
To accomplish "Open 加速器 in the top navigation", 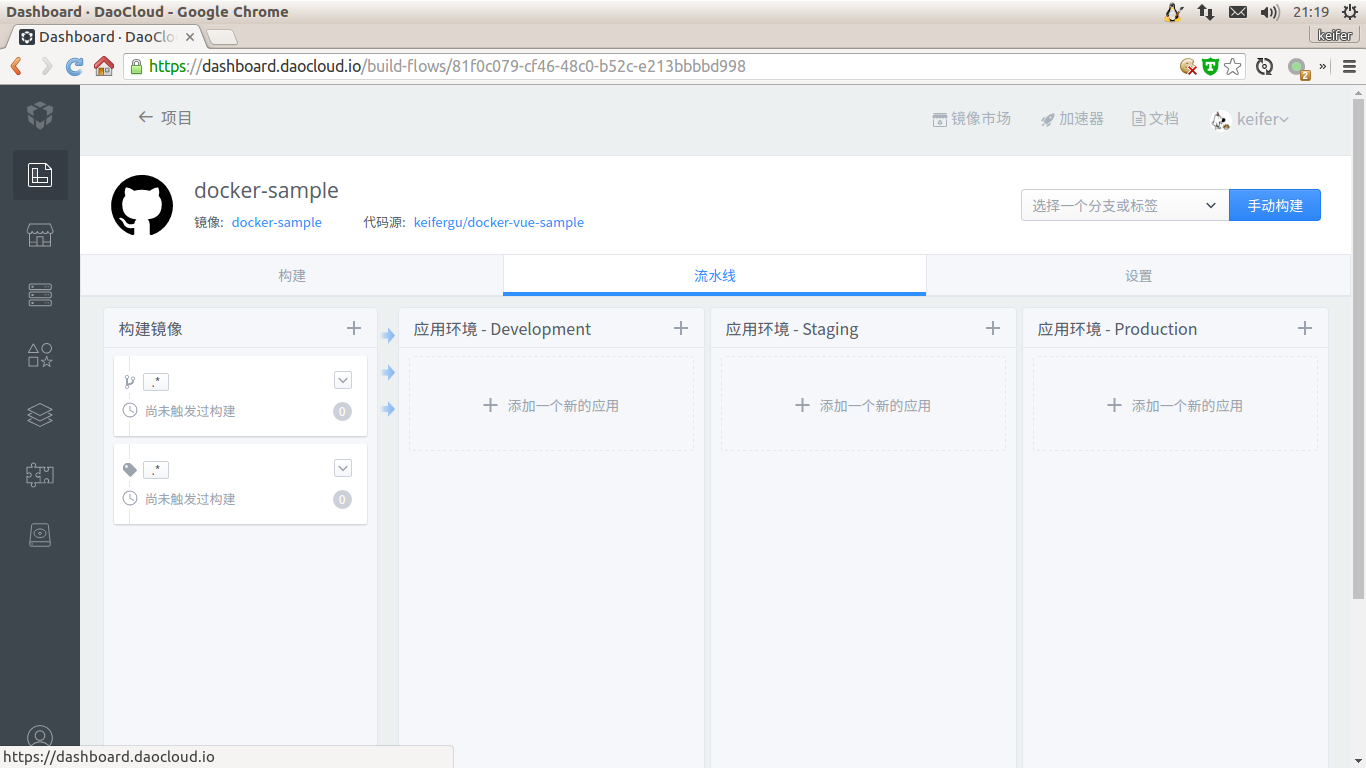I will pyautogui.click(x=1072, y=118).
